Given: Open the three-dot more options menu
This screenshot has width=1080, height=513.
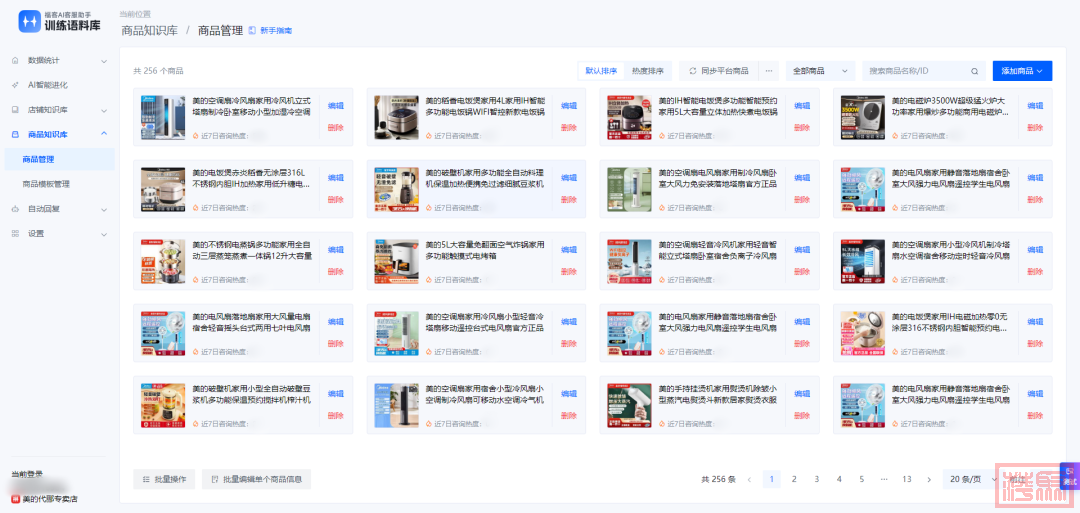Looking at the screenshot, I should pos(769,71).
